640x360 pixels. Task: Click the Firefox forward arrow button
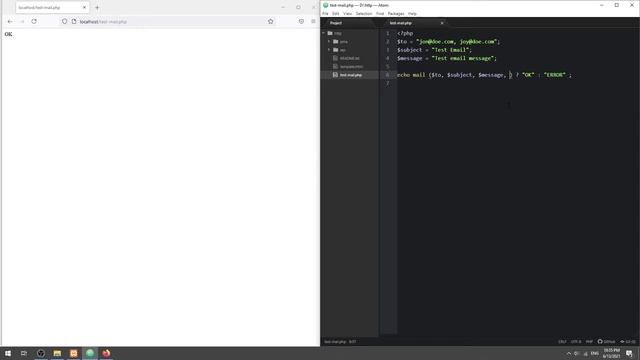[22, 21]
